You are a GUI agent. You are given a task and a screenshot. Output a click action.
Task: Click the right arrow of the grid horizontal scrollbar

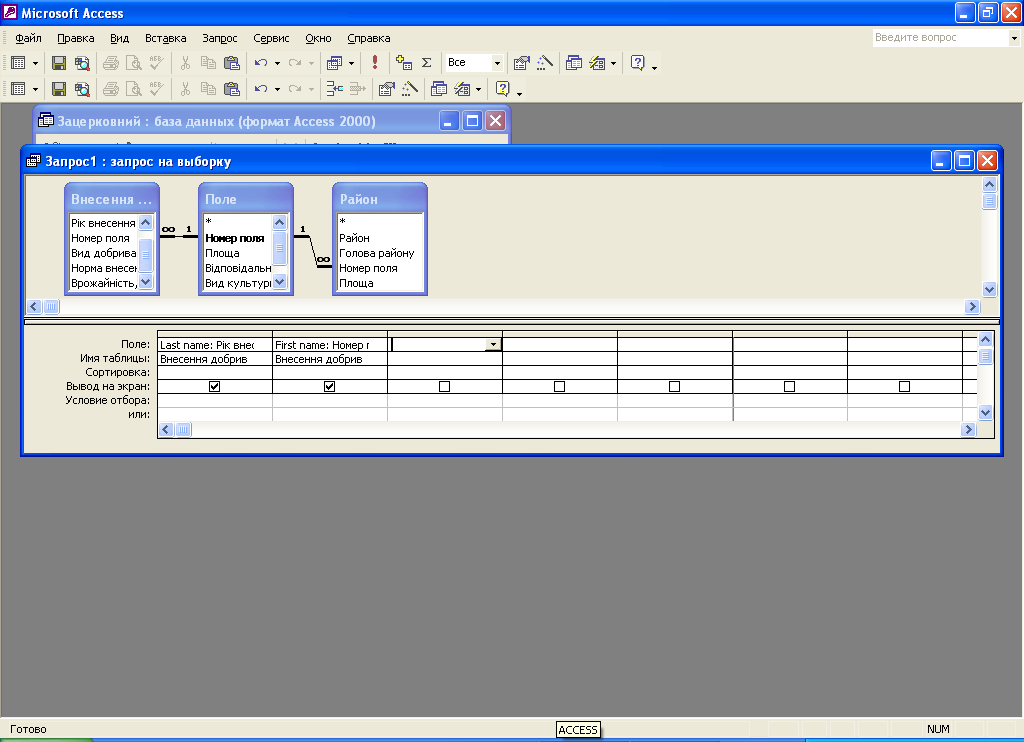pyautogui.click(x=968, y=429)
